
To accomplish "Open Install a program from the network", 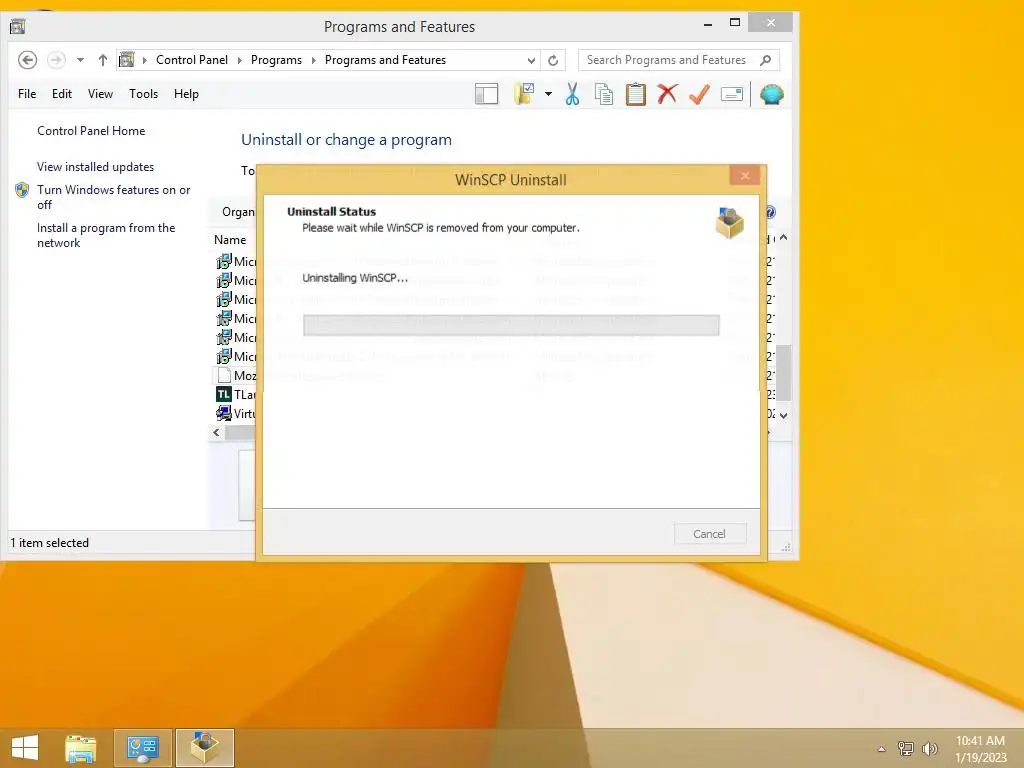I will click(x=106, y=235).
